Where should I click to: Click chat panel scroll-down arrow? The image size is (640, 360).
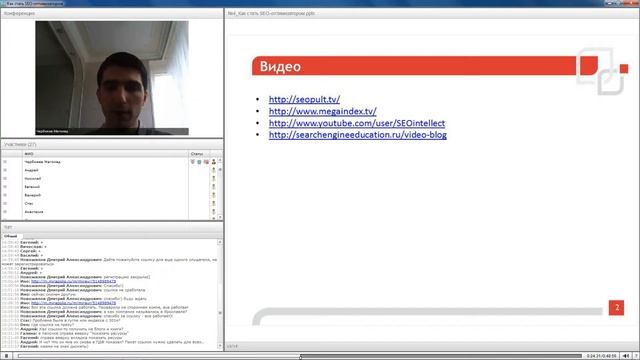[220, 346]
